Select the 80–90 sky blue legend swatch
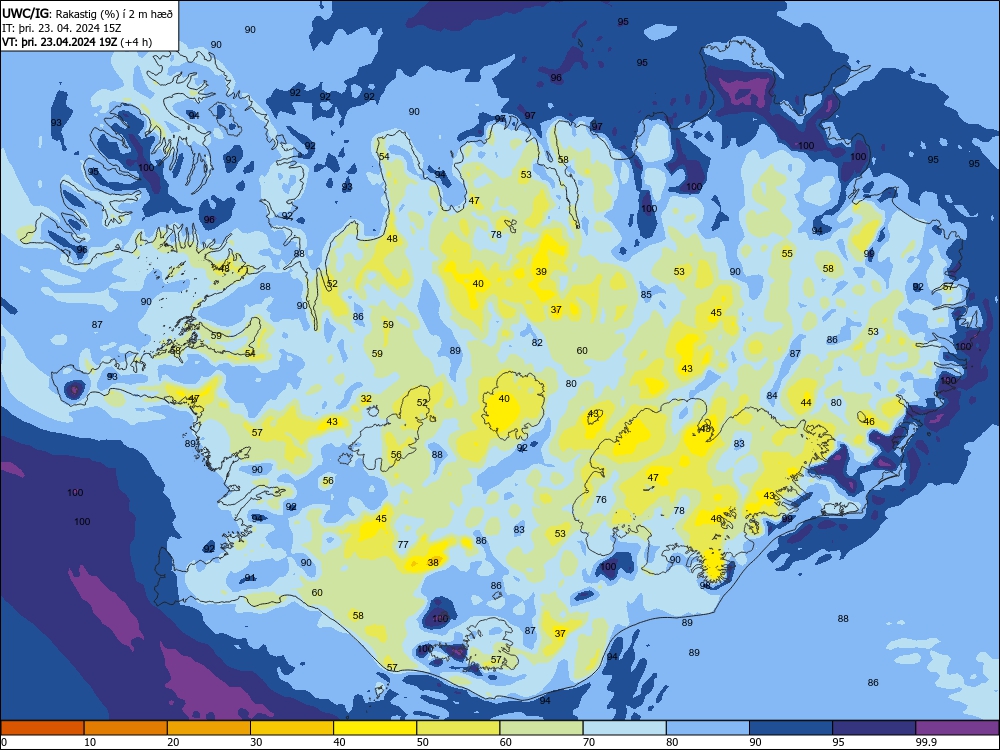1000x750 pixels. pyautogui.click(x=707, y=728)
